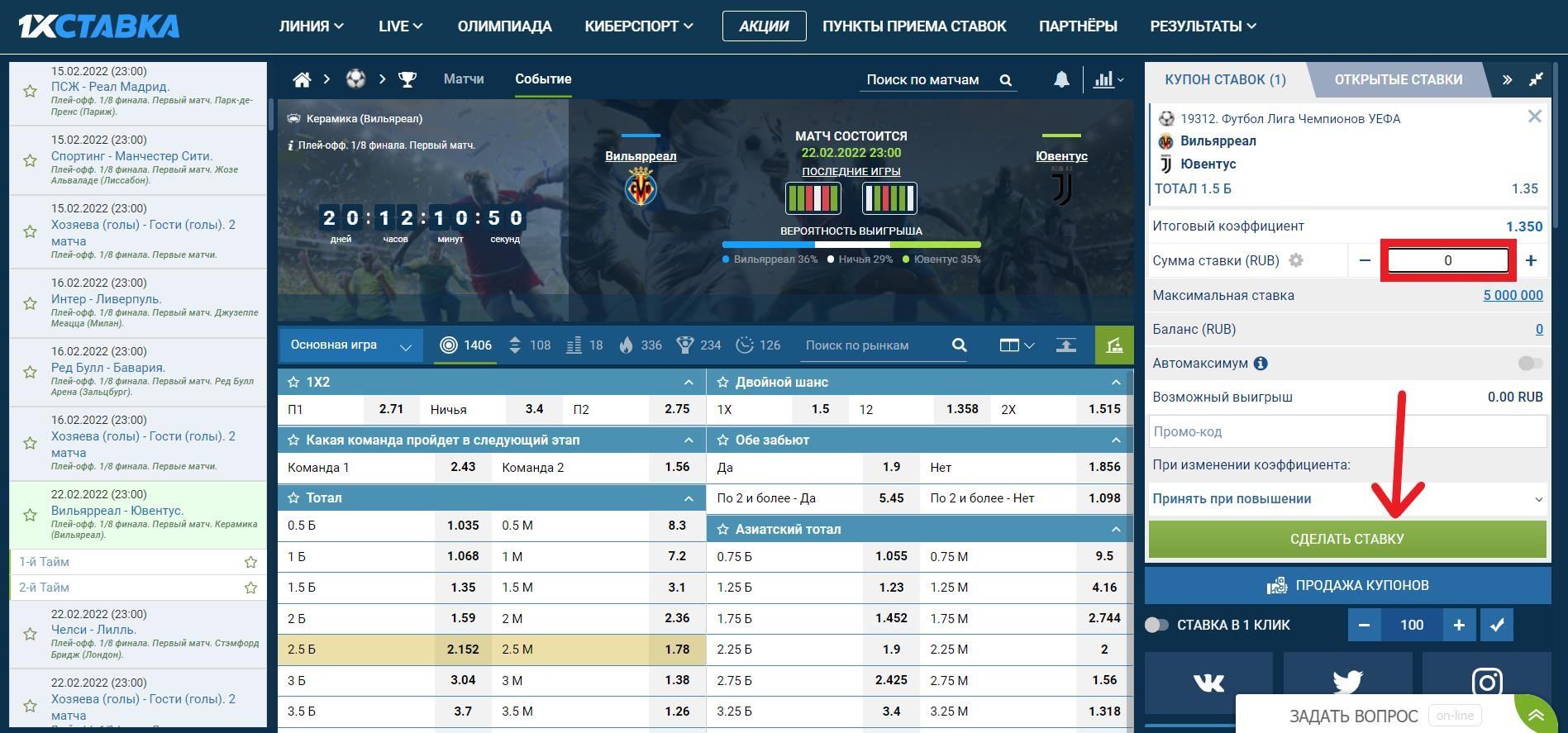Open the ЛИНИЯ menu
The image size is (1568, 733).
[x=311, y=26]
